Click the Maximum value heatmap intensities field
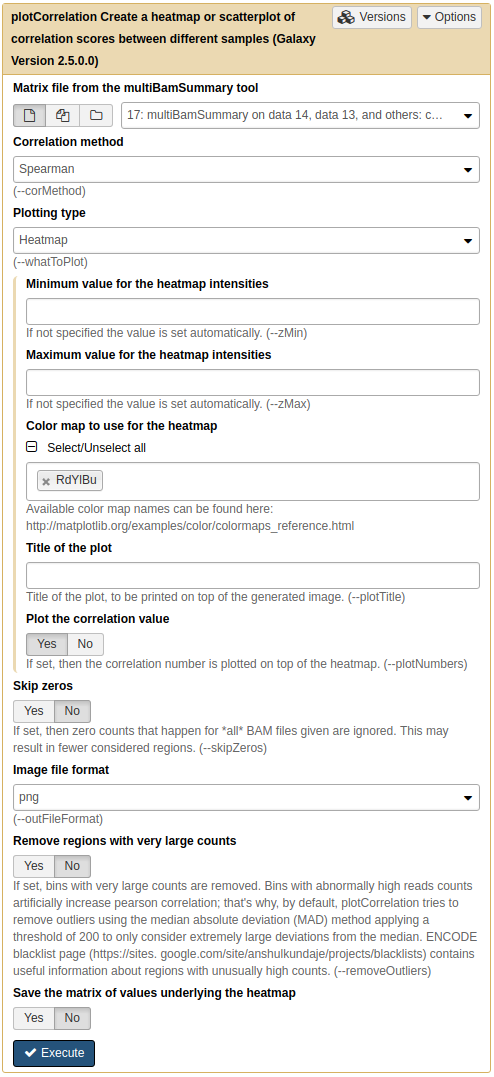The width and height of the screenshot is (494, 1077). (x=253, y=383)
